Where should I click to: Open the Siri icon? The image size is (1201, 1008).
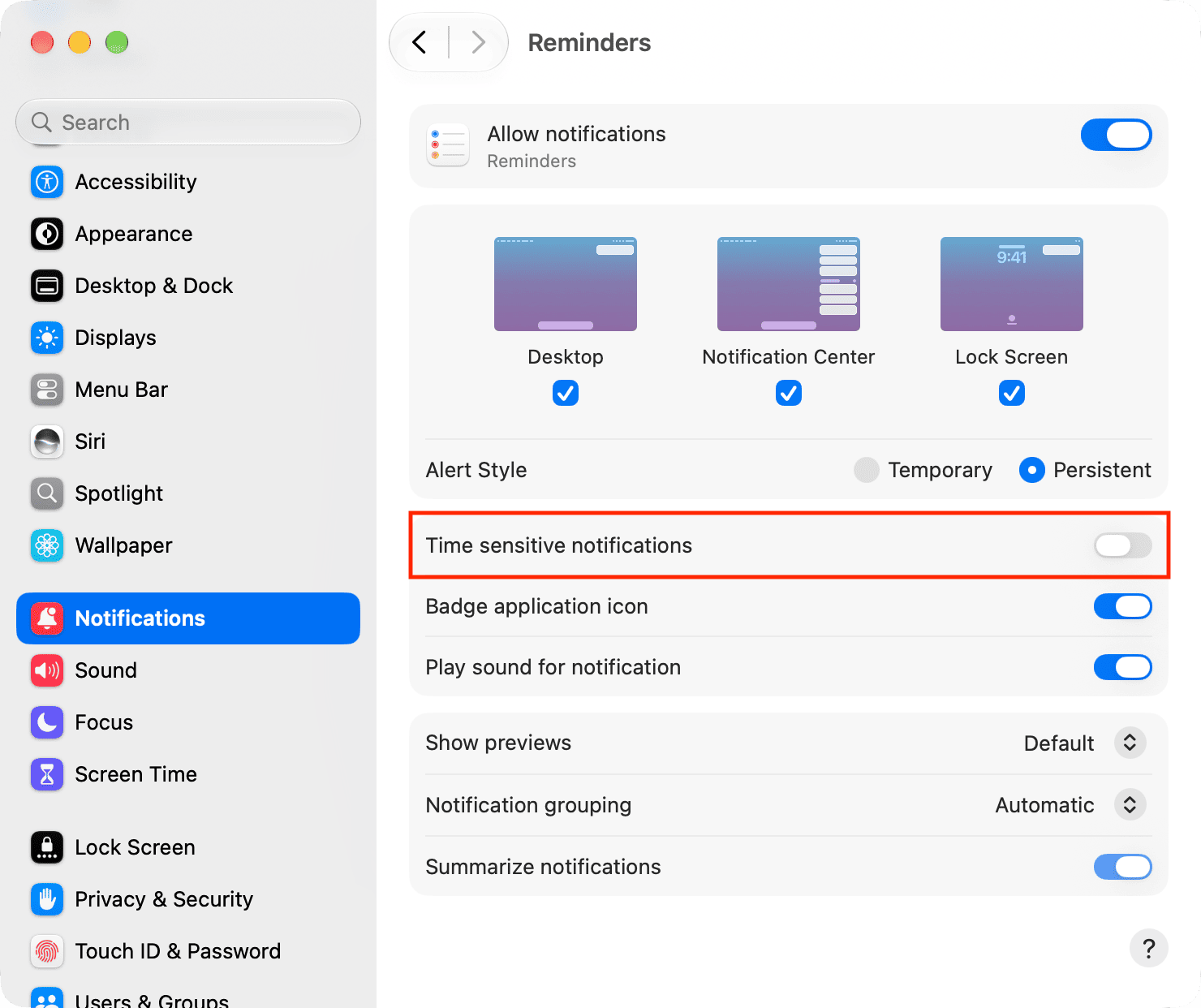coord(47,442)
